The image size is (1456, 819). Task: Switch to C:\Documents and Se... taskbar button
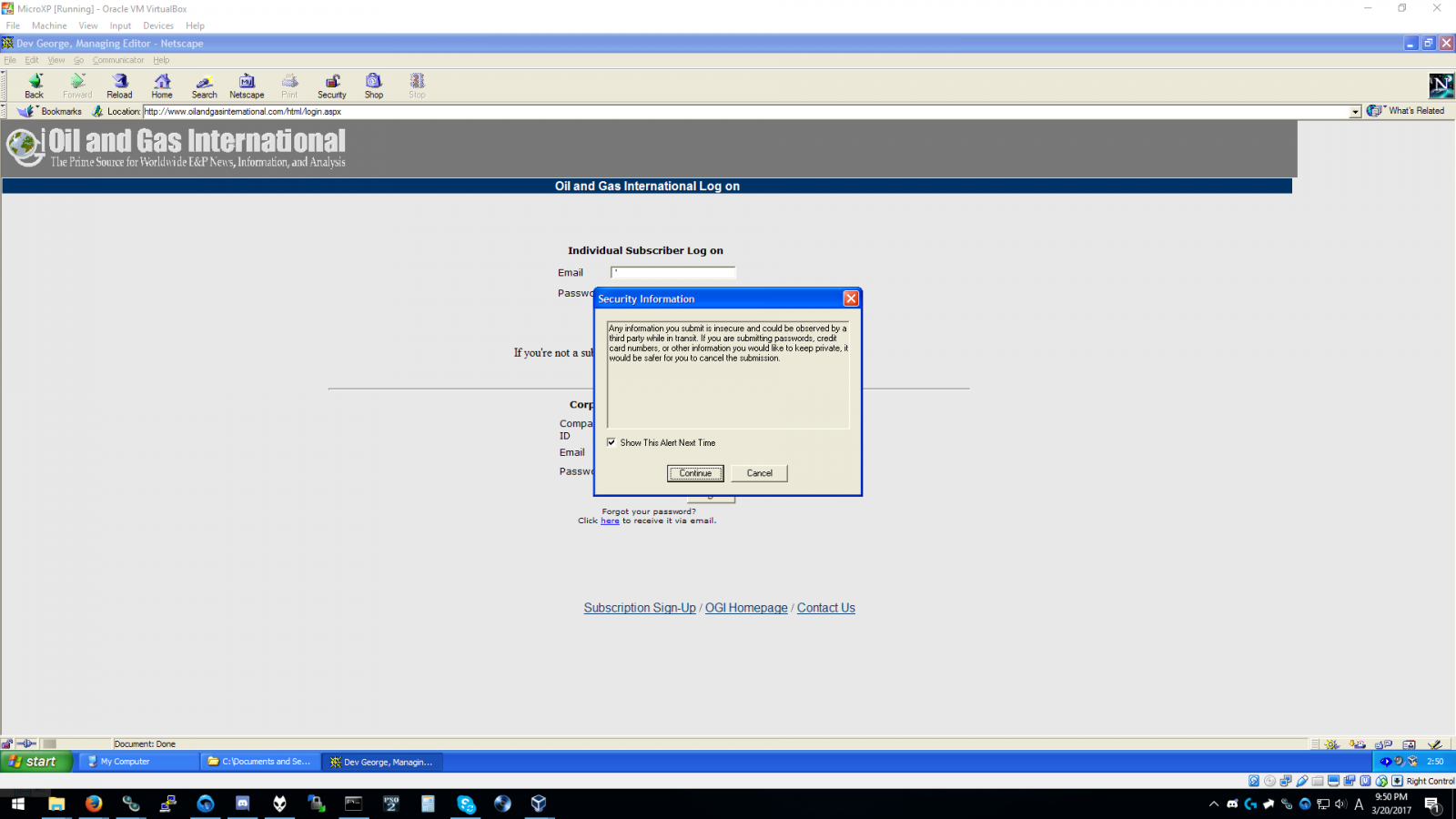tap(260, 762)
